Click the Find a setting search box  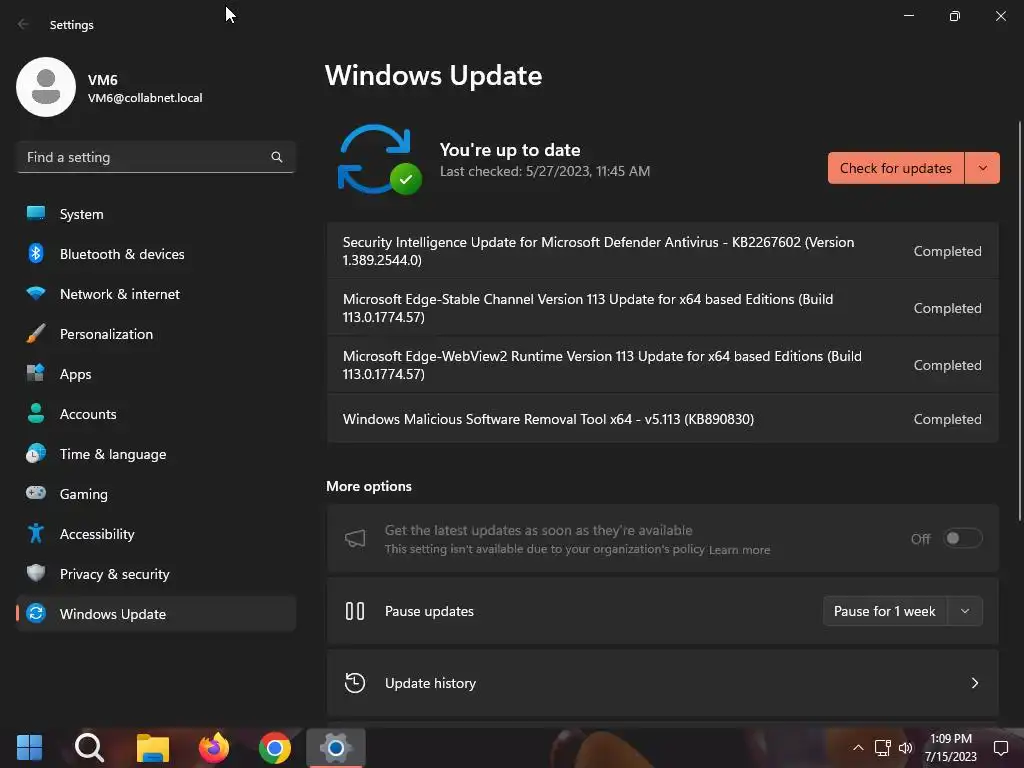click(x=156, y=157)
